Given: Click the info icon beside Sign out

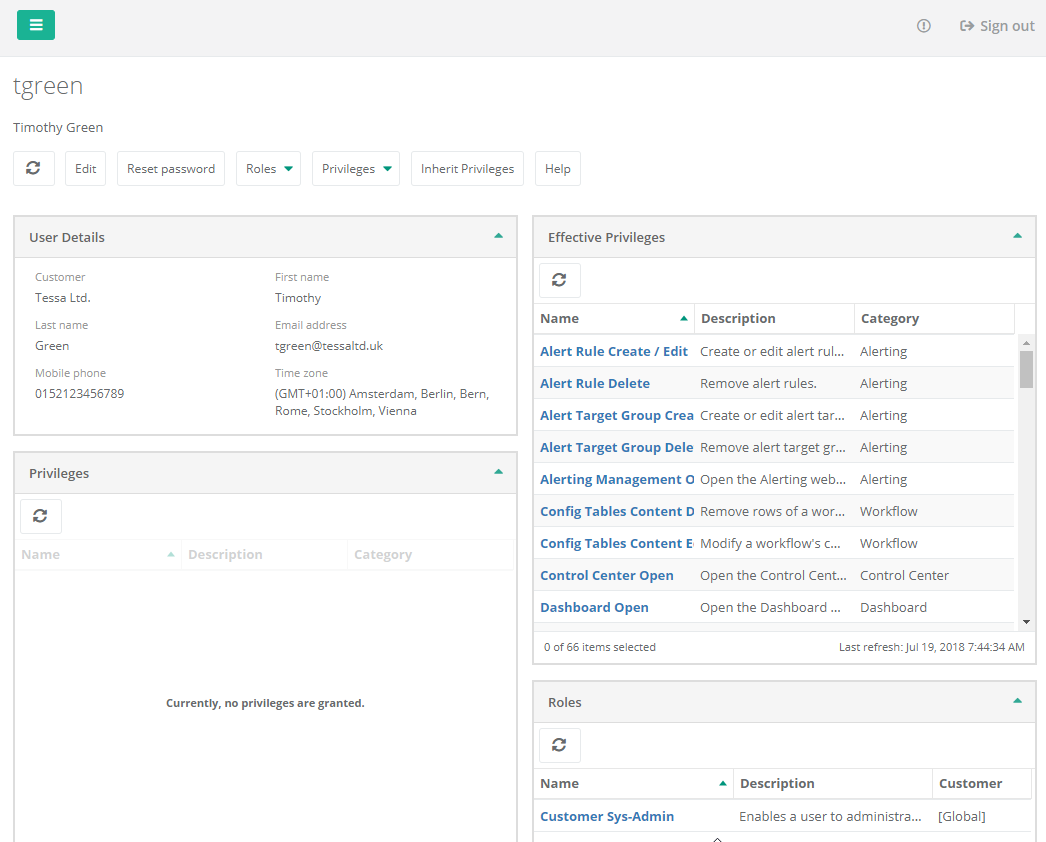Looking at the screenshot, I should point(923,26).
